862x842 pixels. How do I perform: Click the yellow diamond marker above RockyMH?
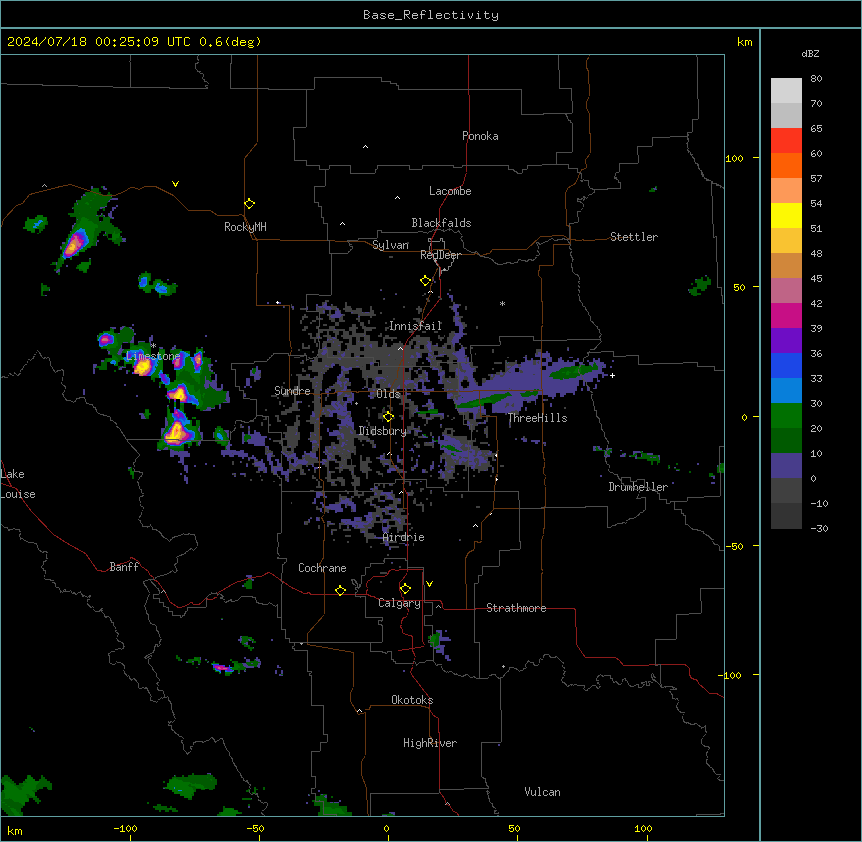coord(250,204)
